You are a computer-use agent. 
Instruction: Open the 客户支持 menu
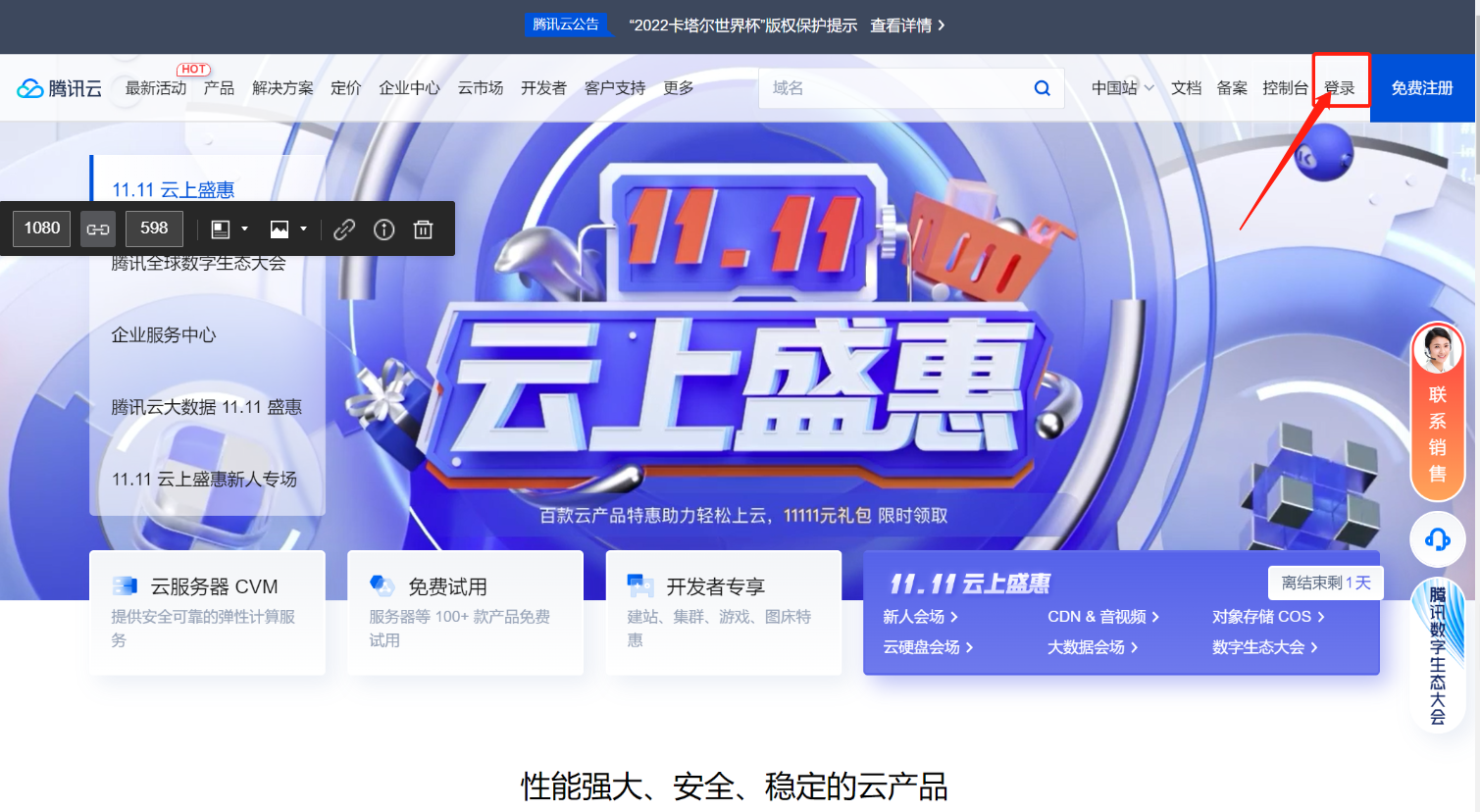point(615,88)
